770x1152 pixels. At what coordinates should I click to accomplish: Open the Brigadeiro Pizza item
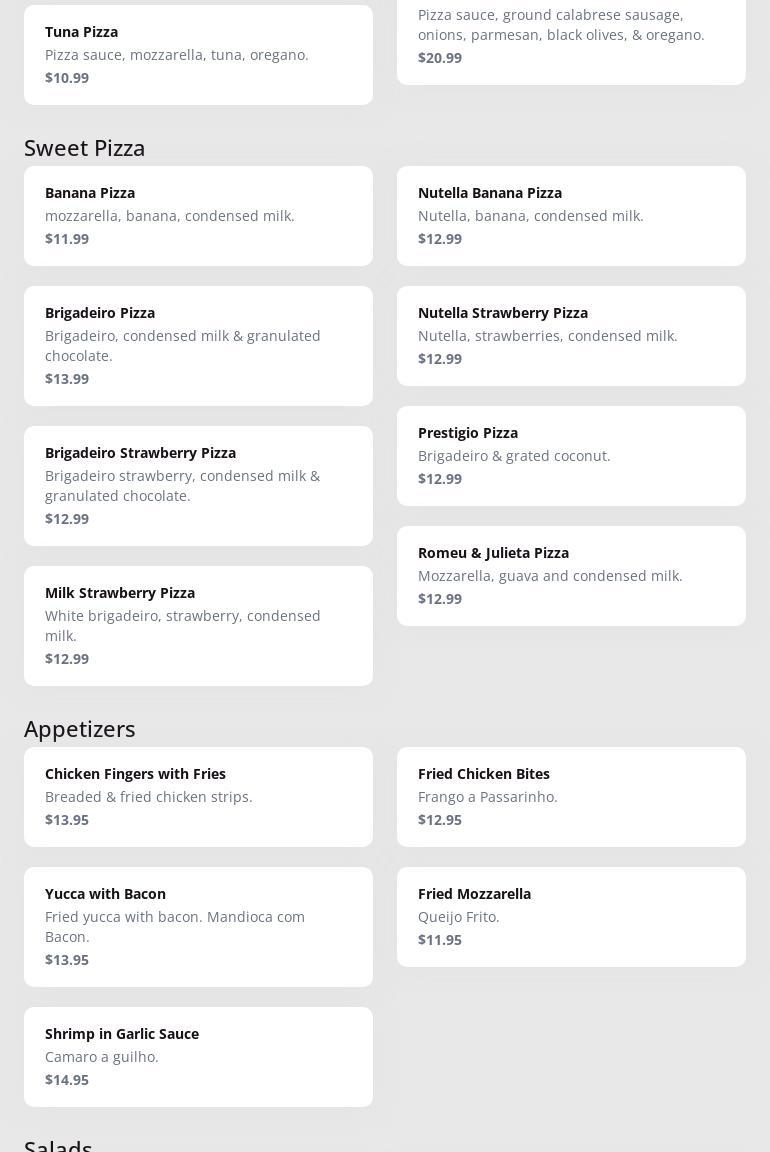click(x=198, y=345)
